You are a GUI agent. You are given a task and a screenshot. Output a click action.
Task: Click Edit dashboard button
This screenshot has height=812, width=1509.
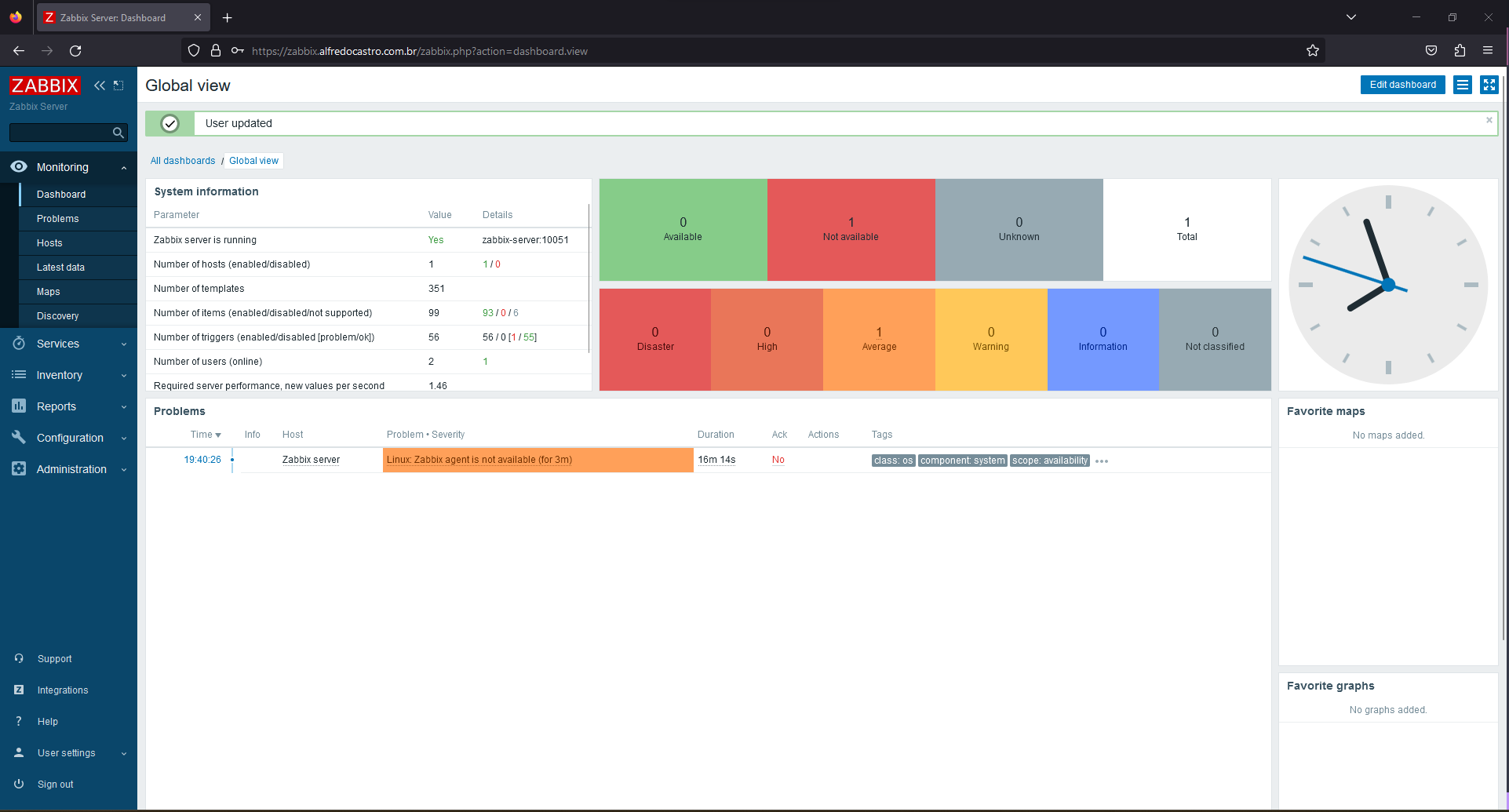pos(1402,85)
